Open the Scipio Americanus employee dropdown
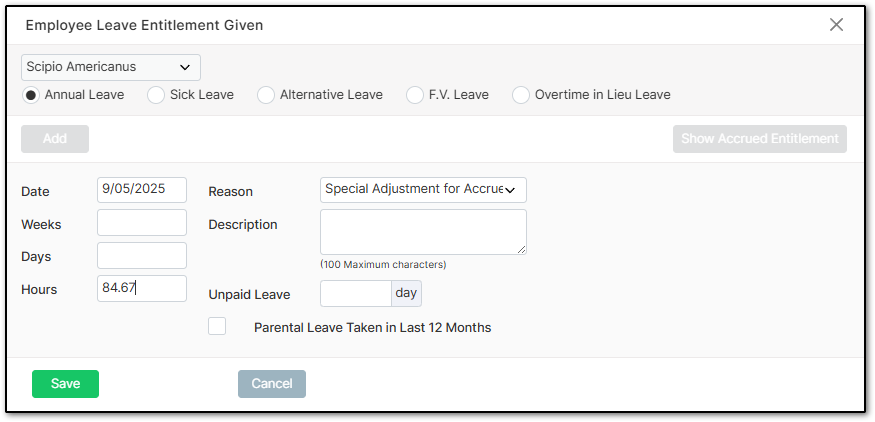The height and width of the screenshot is (422, 875). click(110, 67)
